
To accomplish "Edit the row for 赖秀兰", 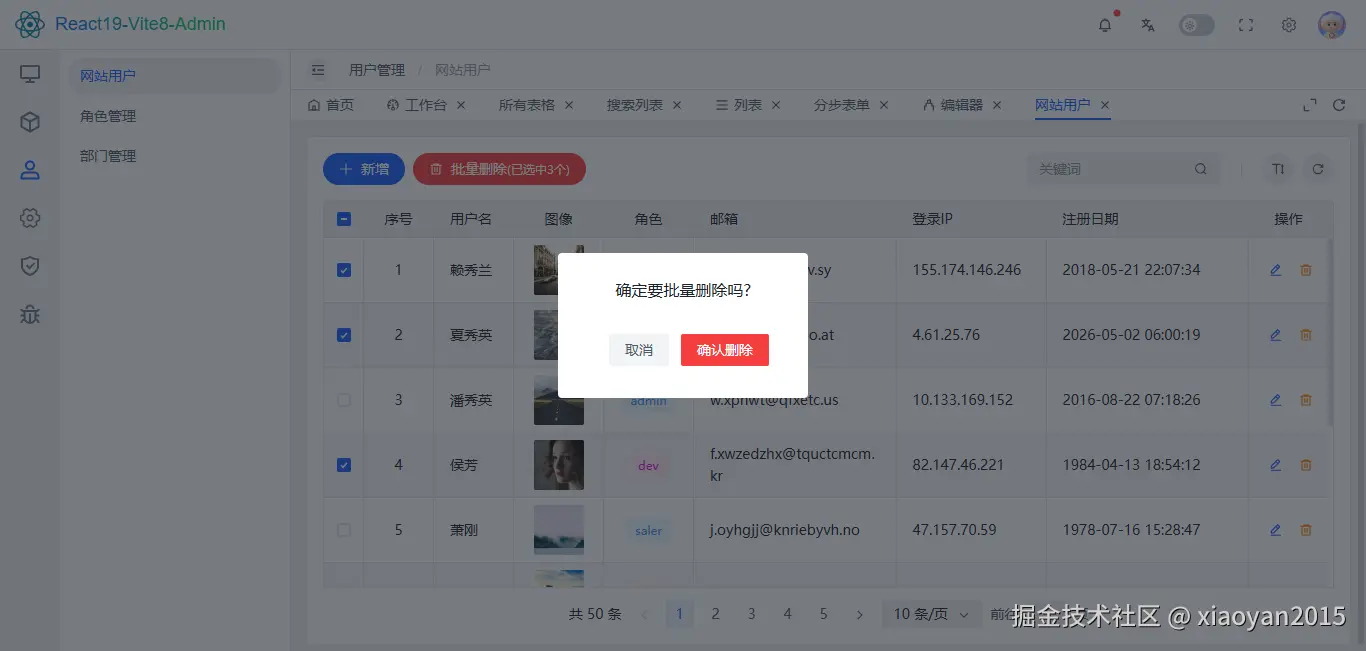I will tap(1275, 270).
